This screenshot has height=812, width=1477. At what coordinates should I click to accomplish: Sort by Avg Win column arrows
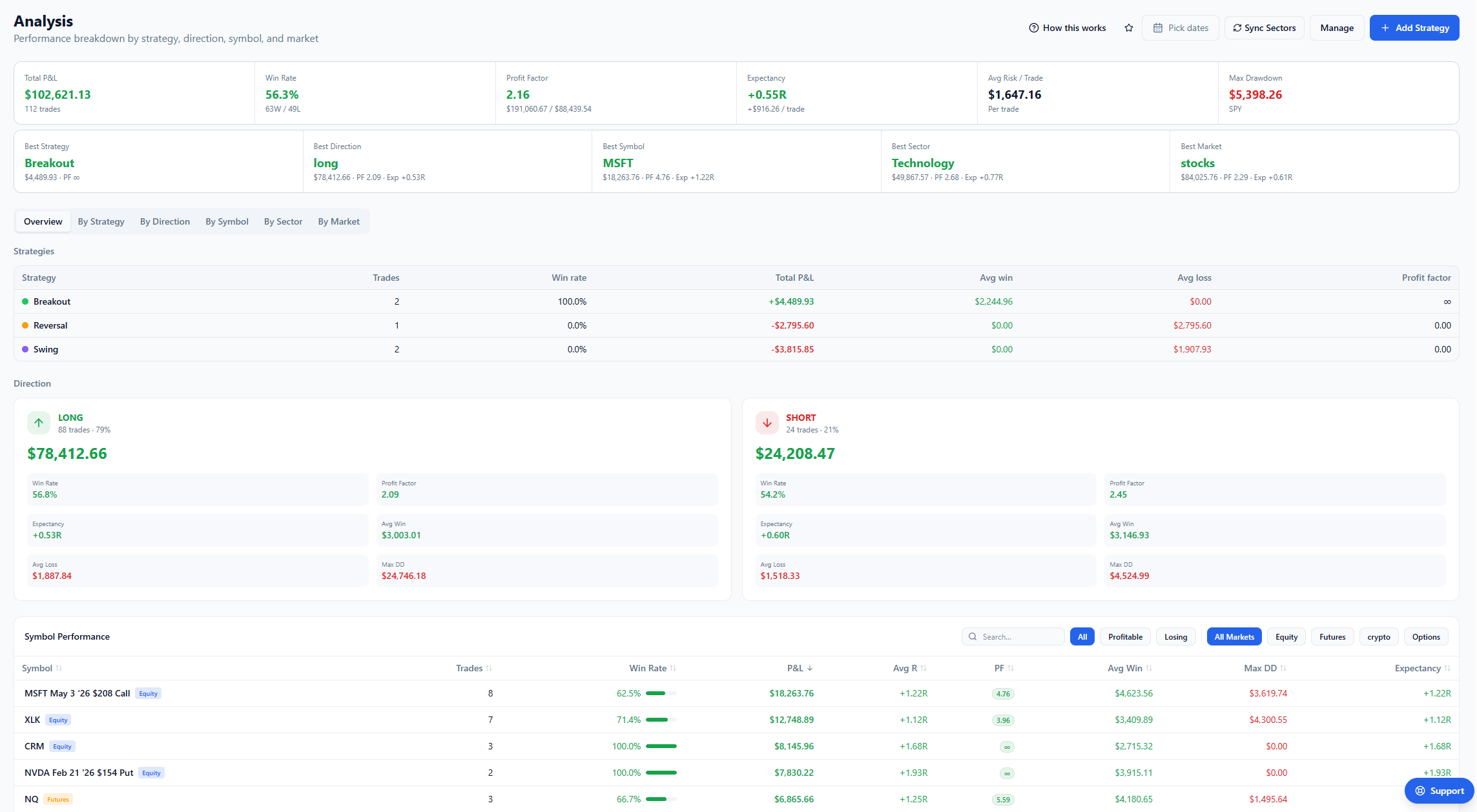point(1149,668)
